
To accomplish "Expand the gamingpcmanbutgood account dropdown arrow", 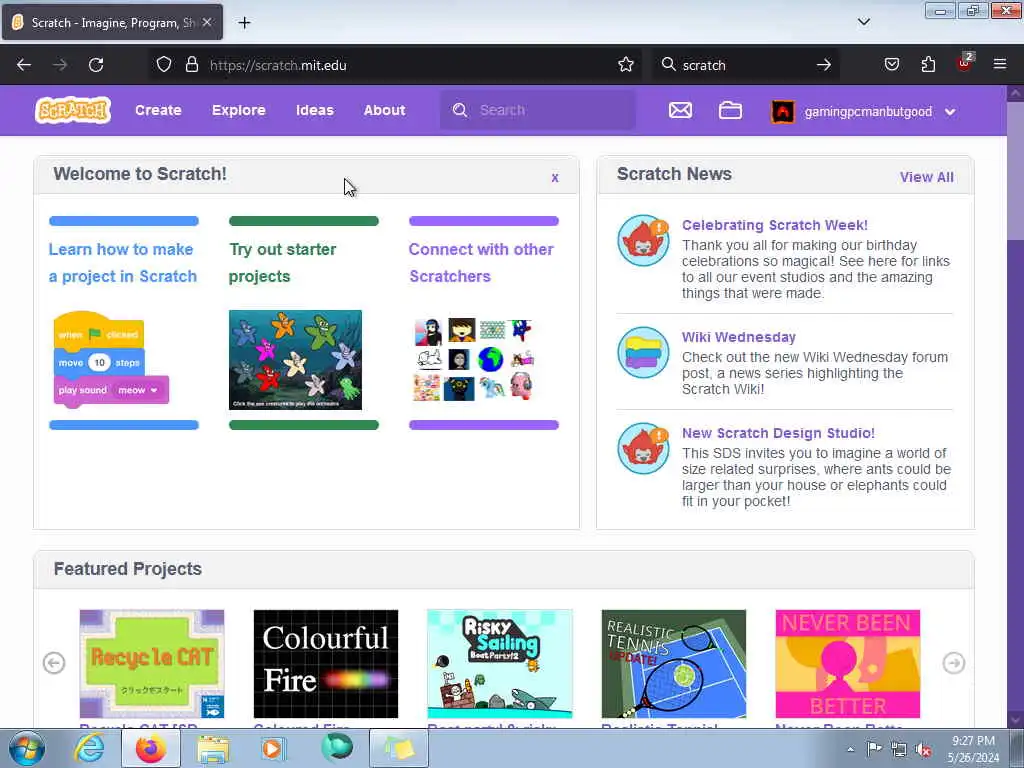I will point(950,112).
